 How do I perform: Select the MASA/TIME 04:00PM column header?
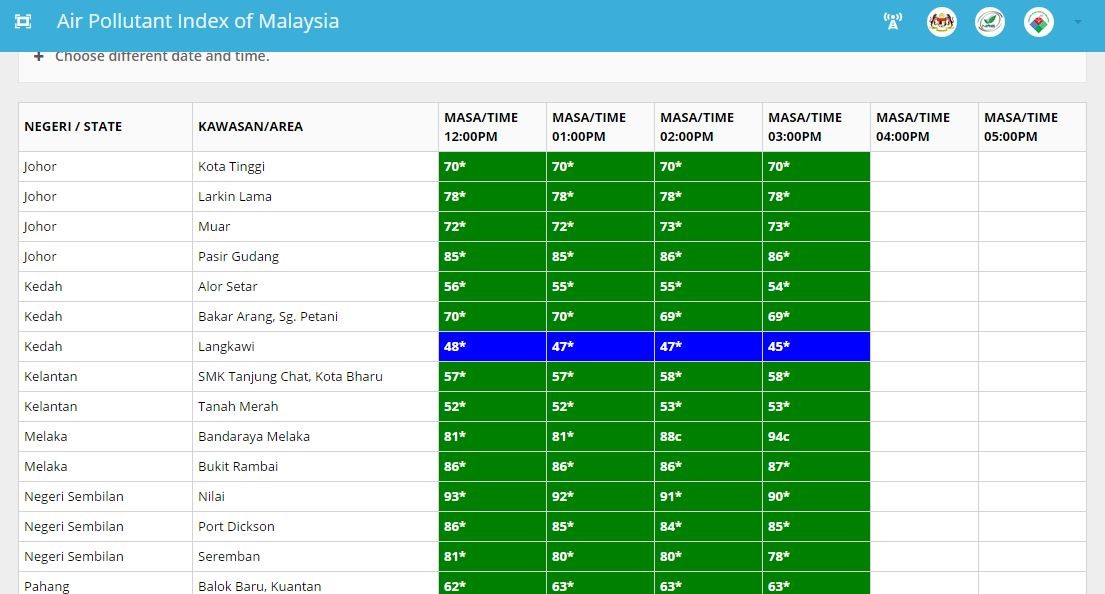[924, 127]
